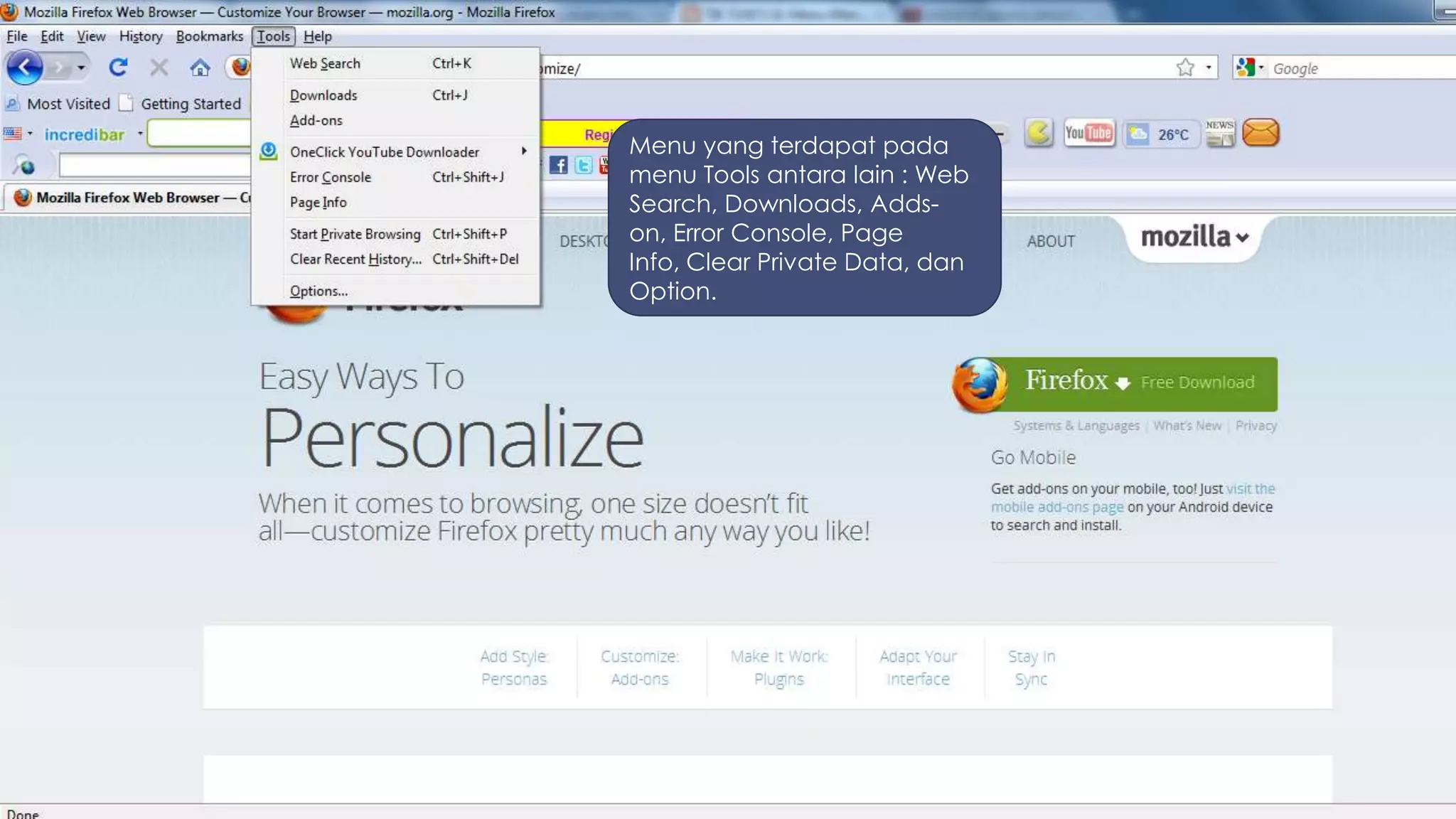The height and width of the screenshot is (819, 1456).
Task: Go to the Home page icon
Action: pyautogui.click(x=200, y=68)
